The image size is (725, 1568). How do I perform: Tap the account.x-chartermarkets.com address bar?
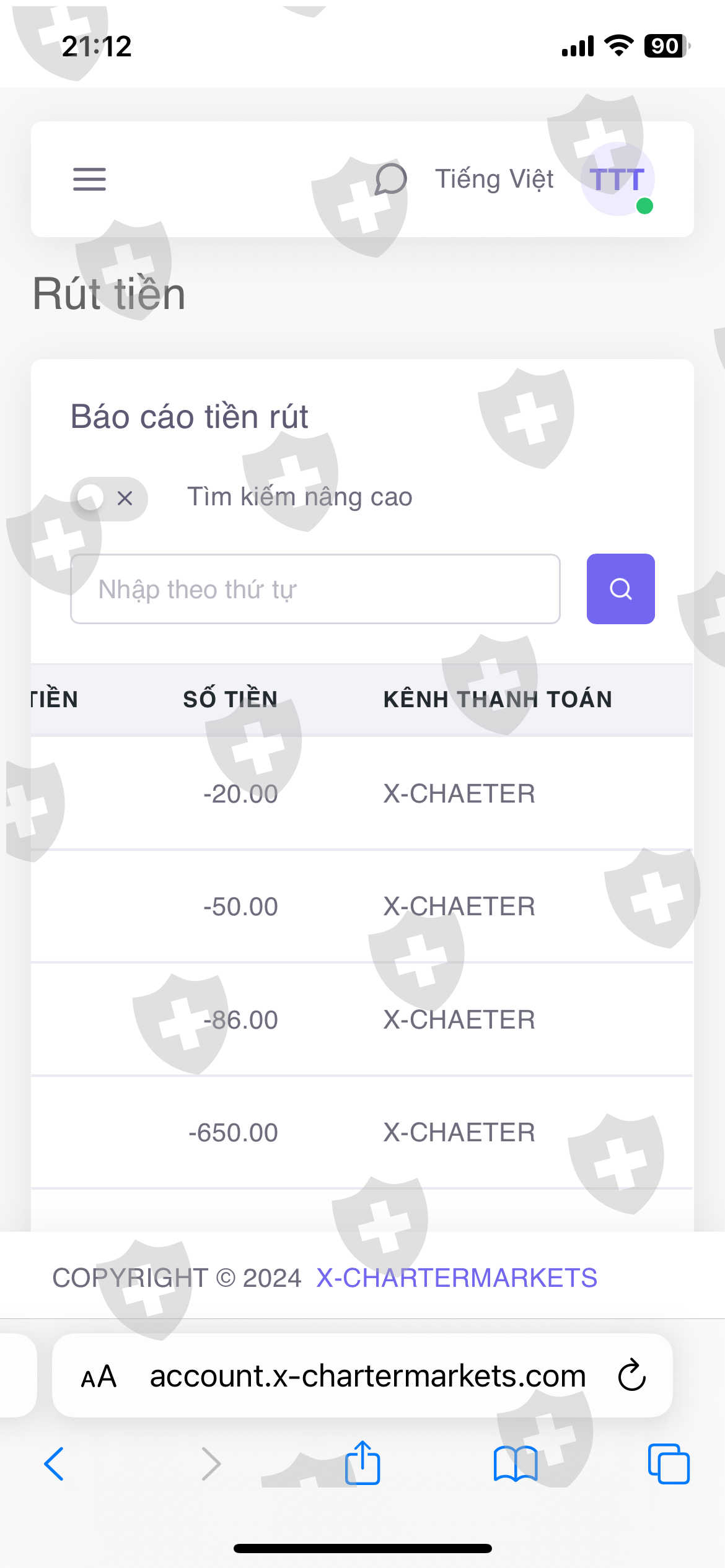pos(367,1376)
